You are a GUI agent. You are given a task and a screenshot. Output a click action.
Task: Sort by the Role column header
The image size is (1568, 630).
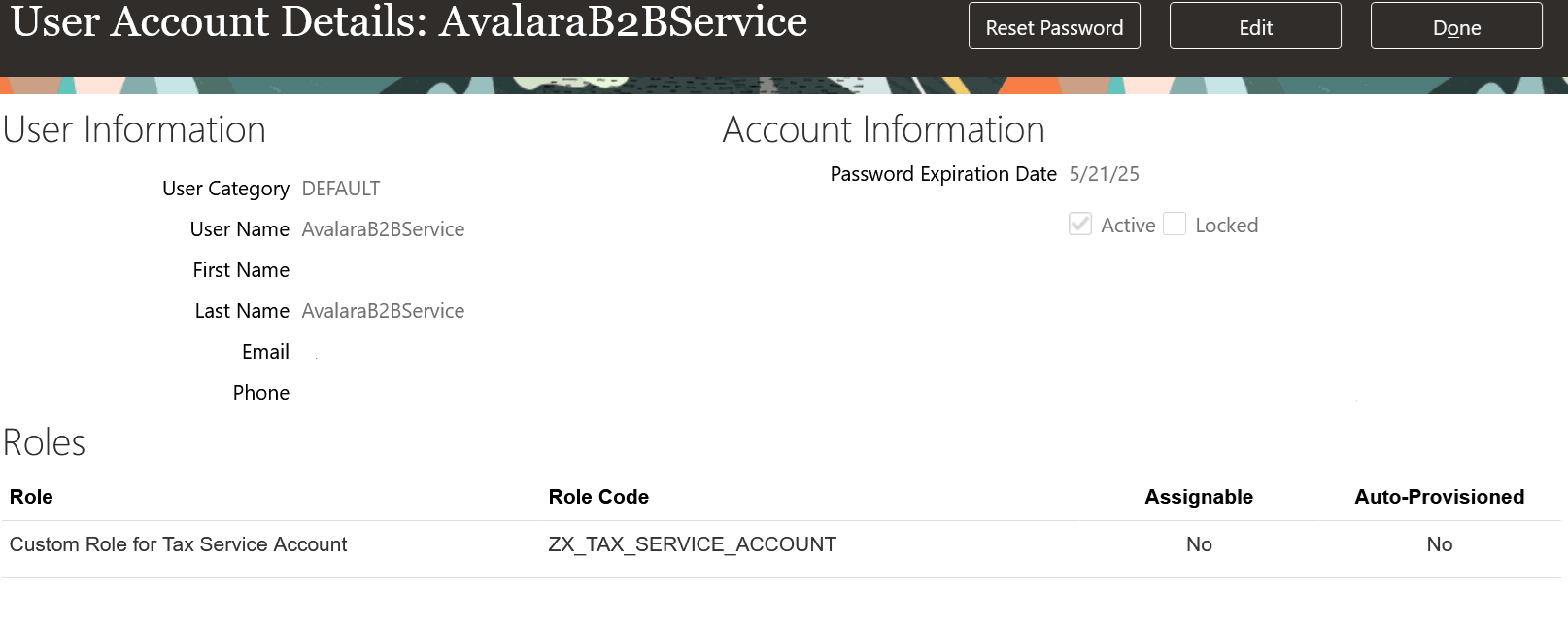(31, 497)
